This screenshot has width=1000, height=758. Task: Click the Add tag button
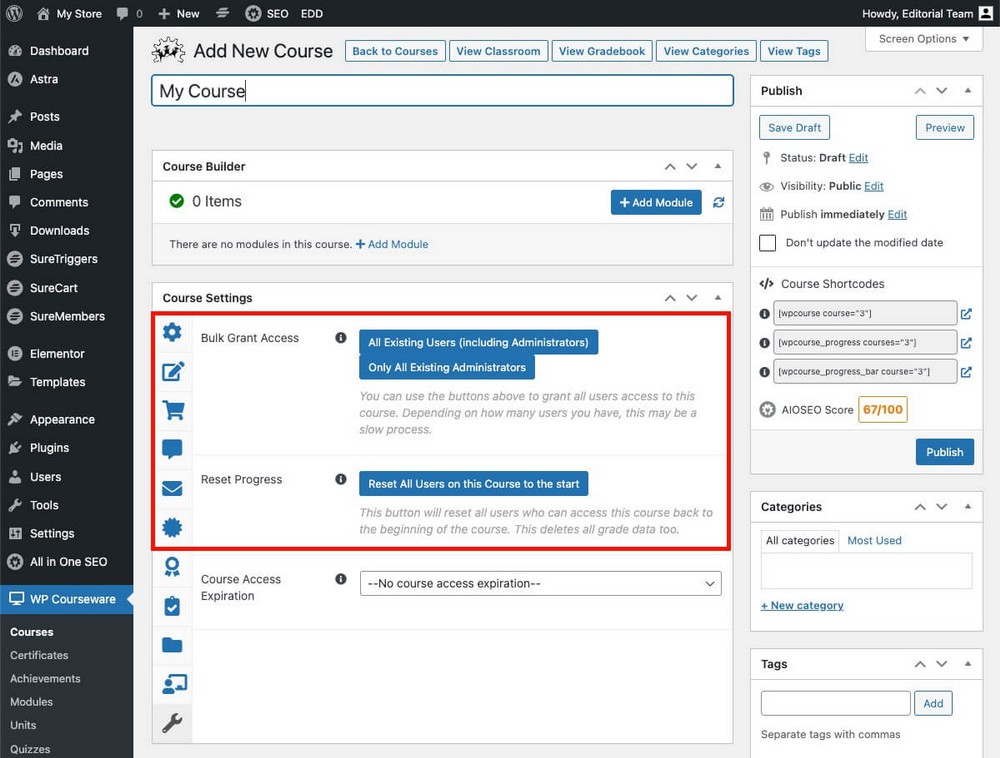[932, 703]
